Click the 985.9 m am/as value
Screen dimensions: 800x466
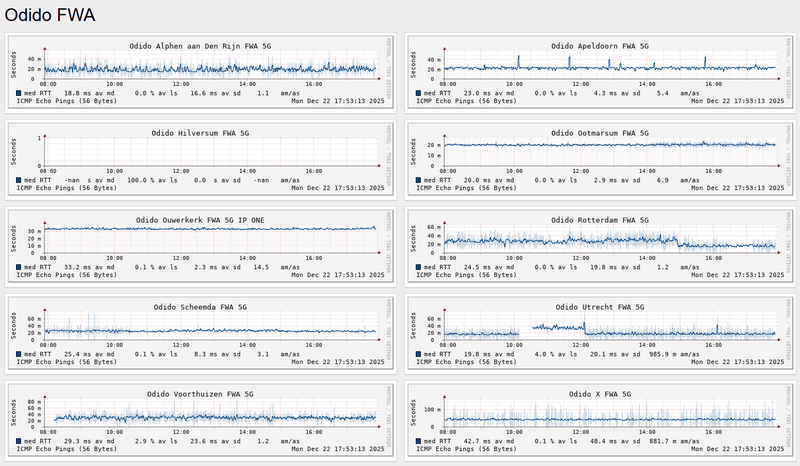pos(674,354)
